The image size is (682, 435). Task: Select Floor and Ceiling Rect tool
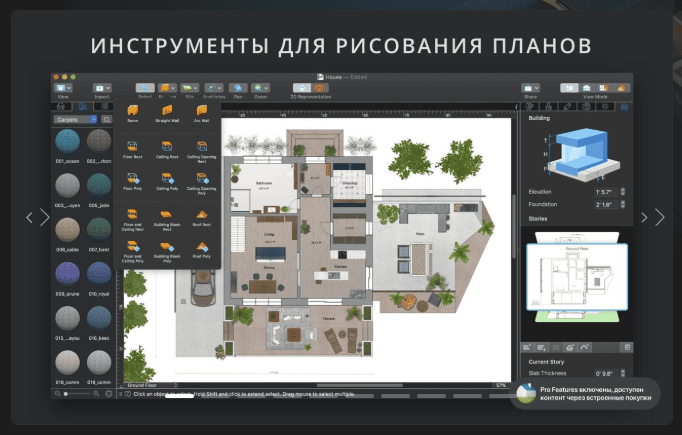pos(132,220)
